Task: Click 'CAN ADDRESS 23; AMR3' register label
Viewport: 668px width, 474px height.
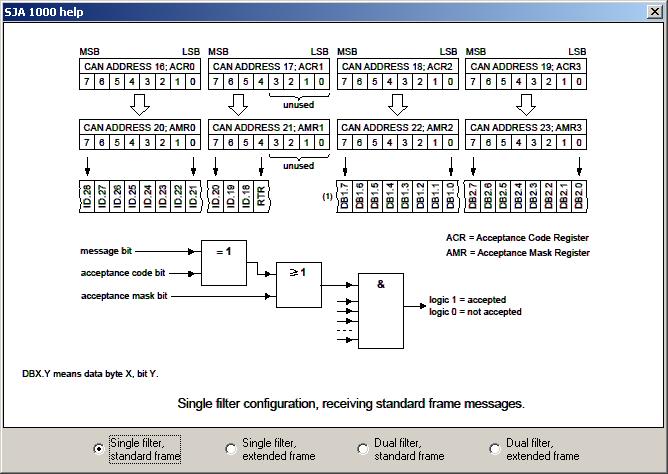Action: [x=526, y=127]
